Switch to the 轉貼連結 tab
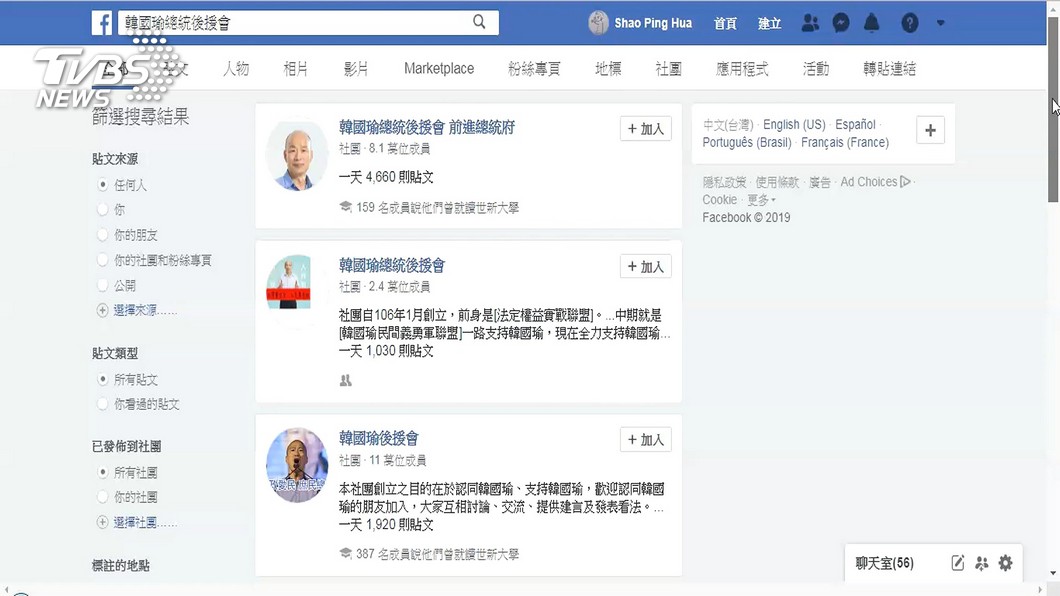The image size is (1060, 596). coord(889,68)
